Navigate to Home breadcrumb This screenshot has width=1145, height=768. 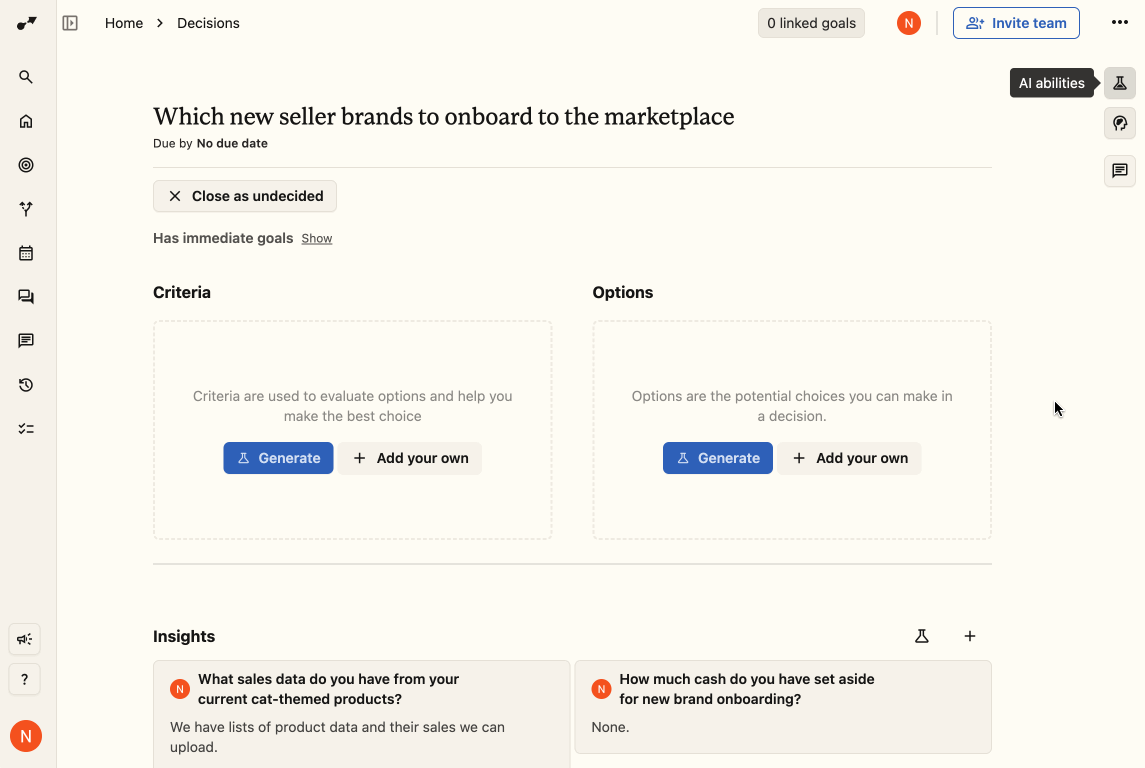pyautogui.click(x=123, y=23)
